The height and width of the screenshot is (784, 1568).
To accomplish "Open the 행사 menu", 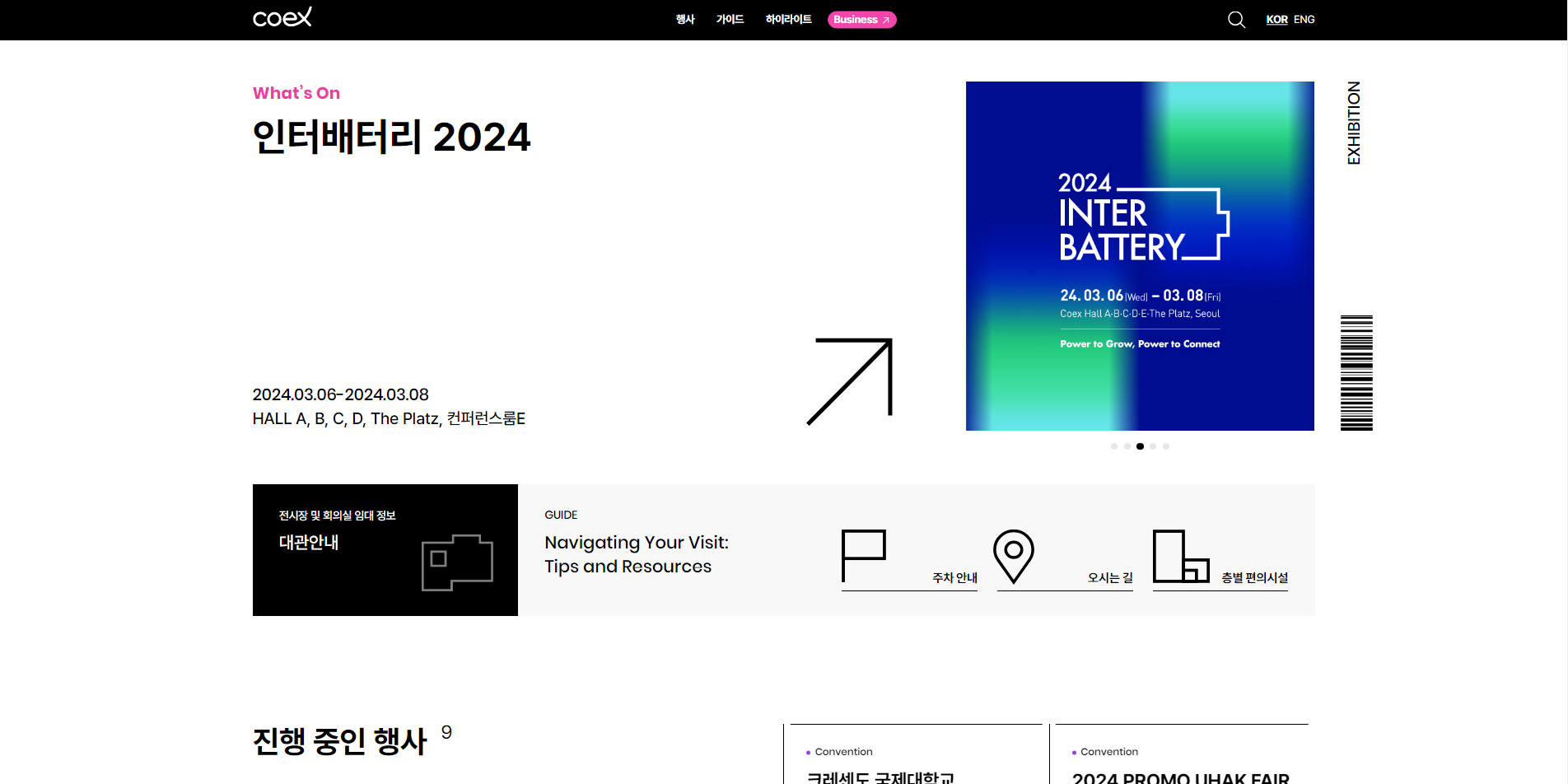I will (685, 20).
